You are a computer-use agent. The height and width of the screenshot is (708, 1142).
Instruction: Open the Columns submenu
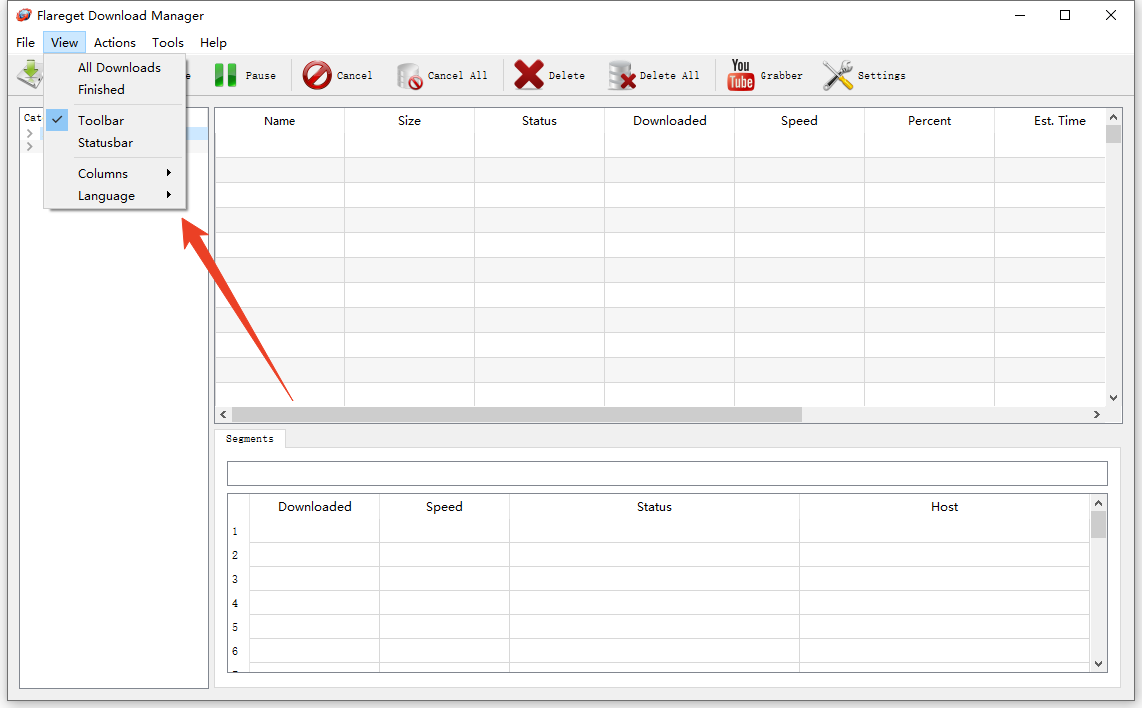(x=115, y=173)
